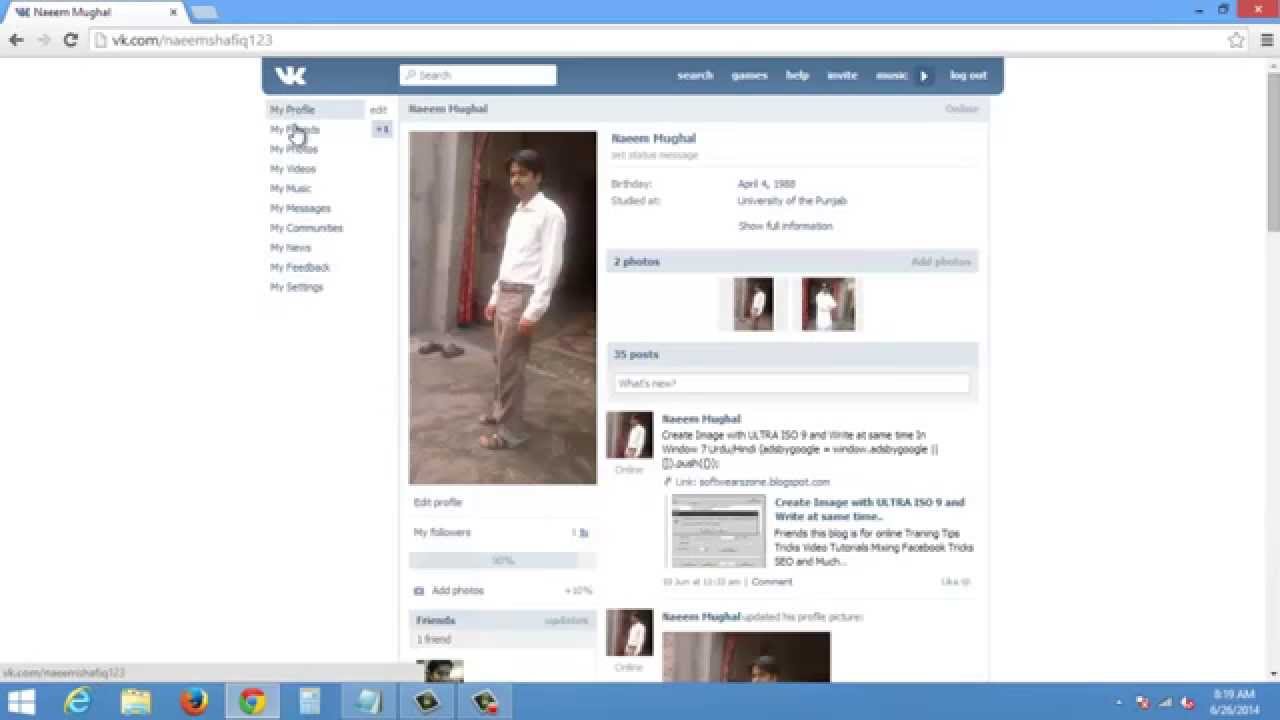The width and height of the screenshot is (1280, 720).
Task: Open the volume icon in system tray
Action: click(x=1188, y=703)
